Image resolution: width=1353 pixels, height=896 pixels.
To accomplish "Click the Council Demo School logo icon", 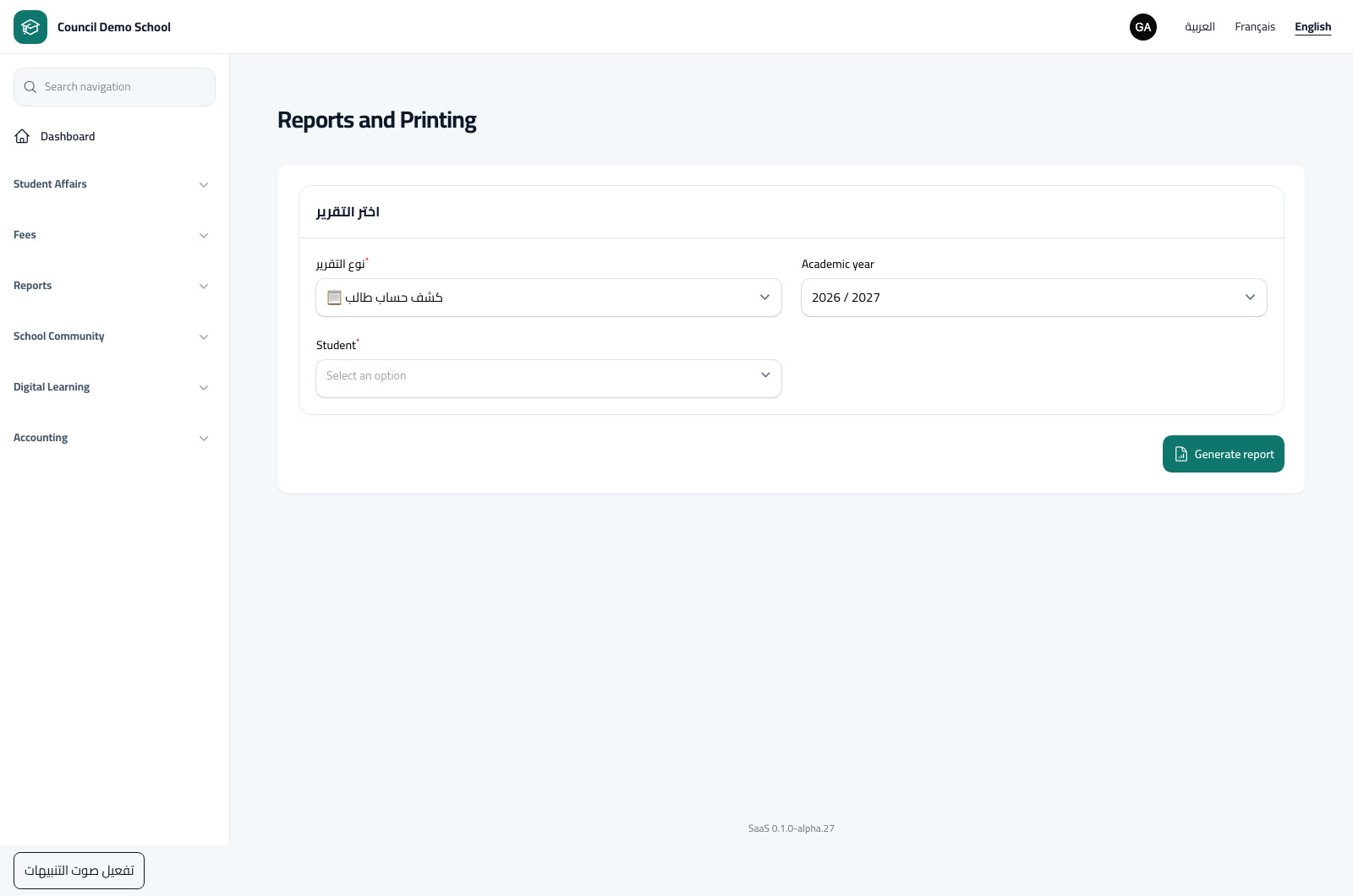I will click(30, 27).
